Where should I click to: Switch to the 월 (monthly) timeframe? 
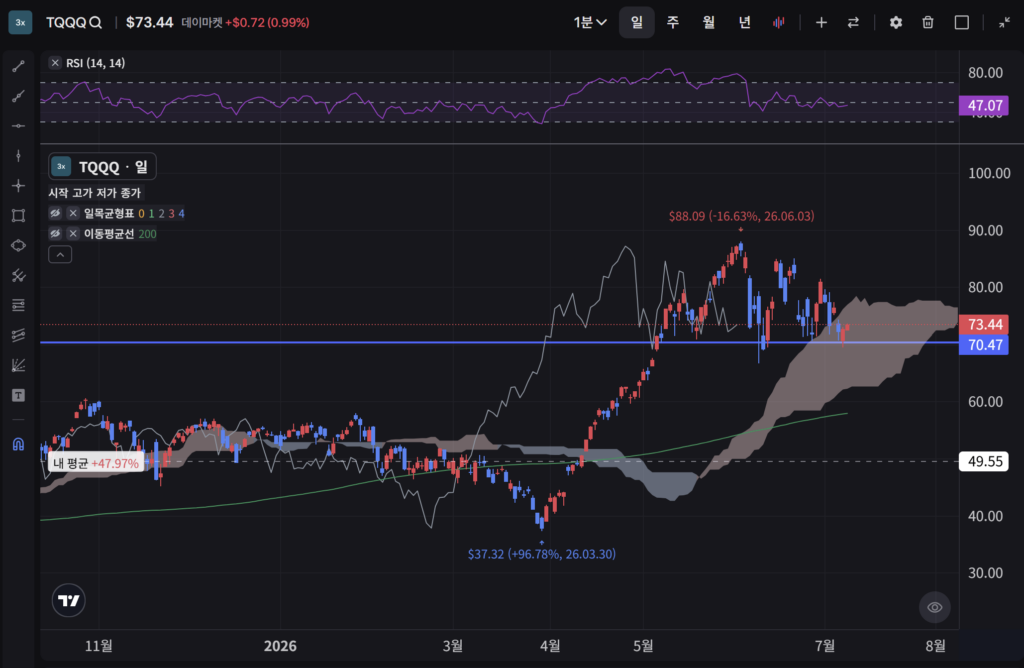[x=709, y=22]
